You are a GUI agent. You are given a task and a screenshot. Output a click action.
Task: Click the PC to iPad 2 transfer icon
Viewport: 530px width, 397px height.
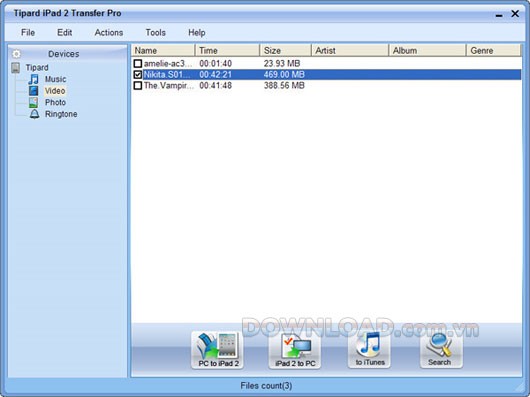point(217,350)
